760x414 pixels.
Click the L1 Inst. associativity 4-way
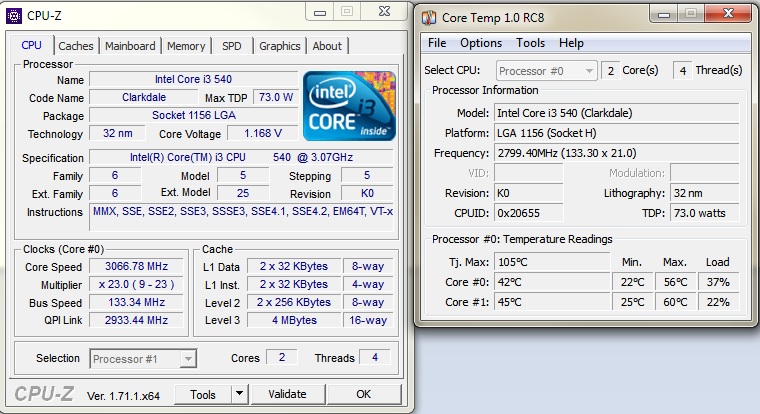[x=368, y=285]
